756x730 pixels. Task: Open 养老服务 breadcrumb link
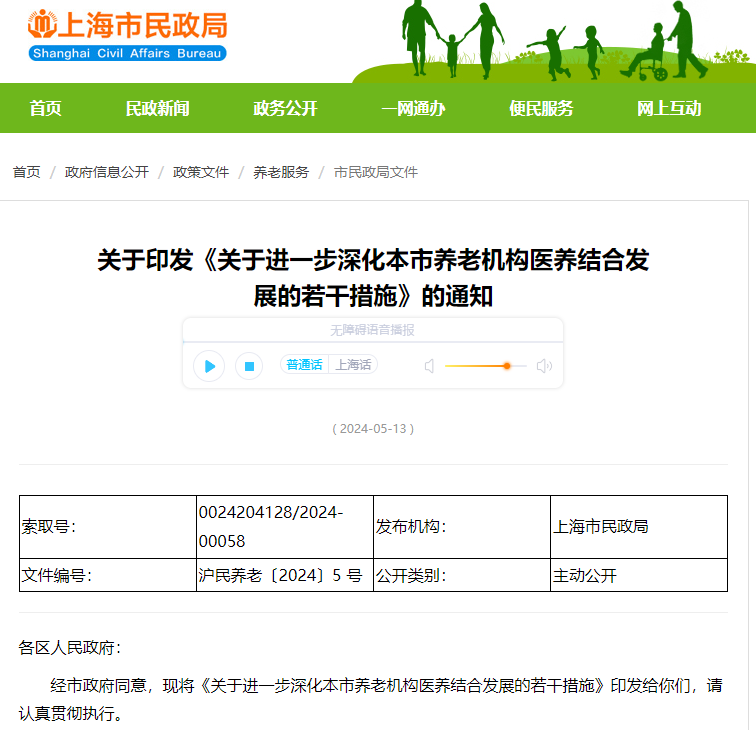click(x=281, y=172)
